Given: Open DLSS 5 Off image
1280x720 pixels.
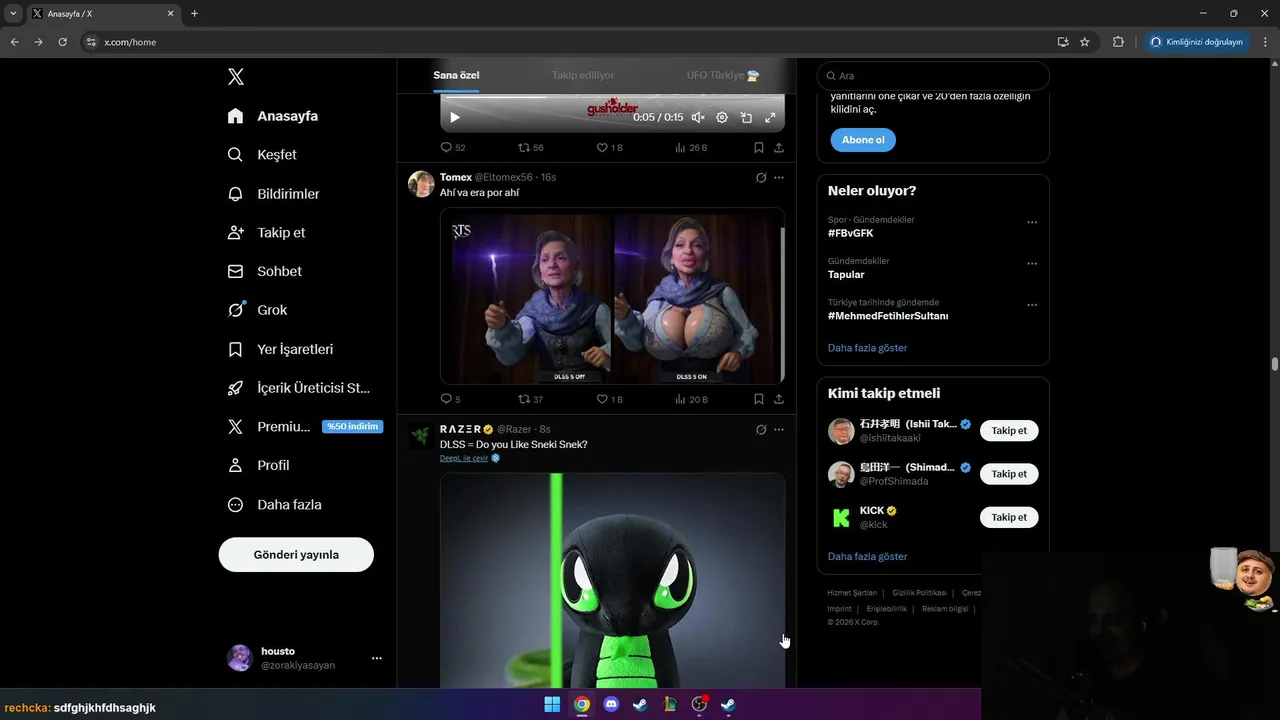Looking at the screenshot, I should click(526, 296).
